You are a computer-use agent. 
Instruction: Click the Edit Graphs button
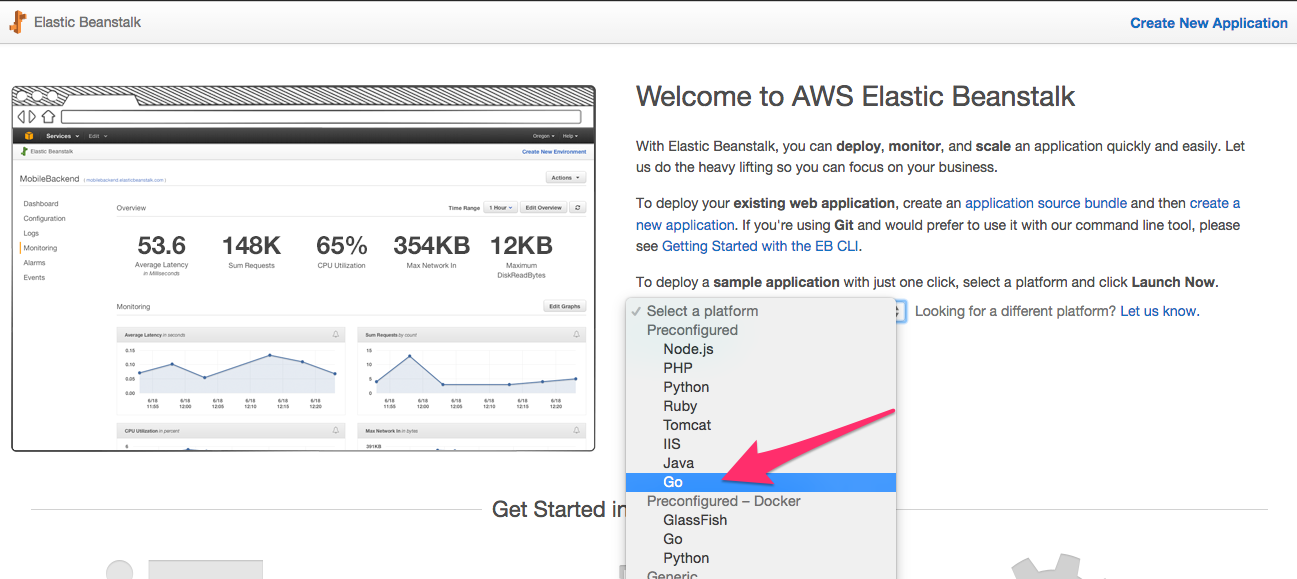point(564,306)
